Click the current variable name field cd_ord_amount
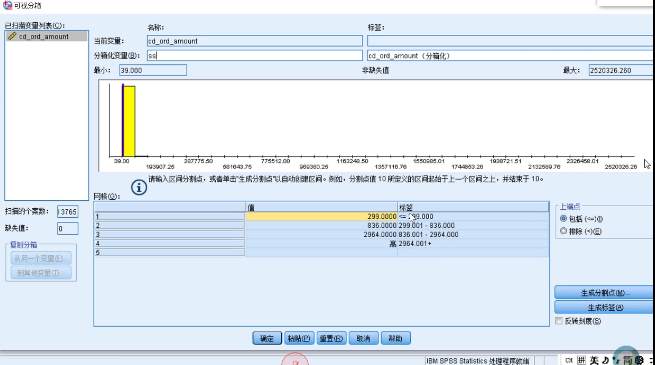This screenshot has width=655, height=365. 255,41
